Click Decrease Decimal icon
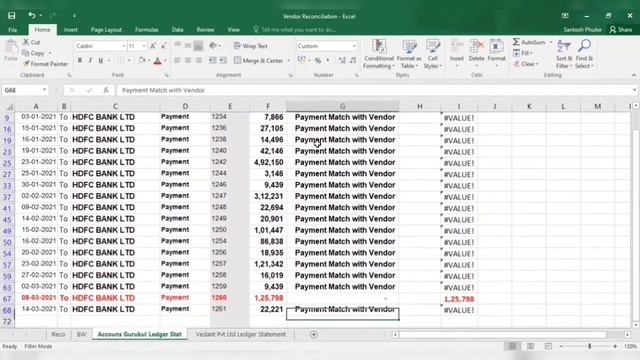The height and width of the screenshot is (360, 640). tap(353, 60)
